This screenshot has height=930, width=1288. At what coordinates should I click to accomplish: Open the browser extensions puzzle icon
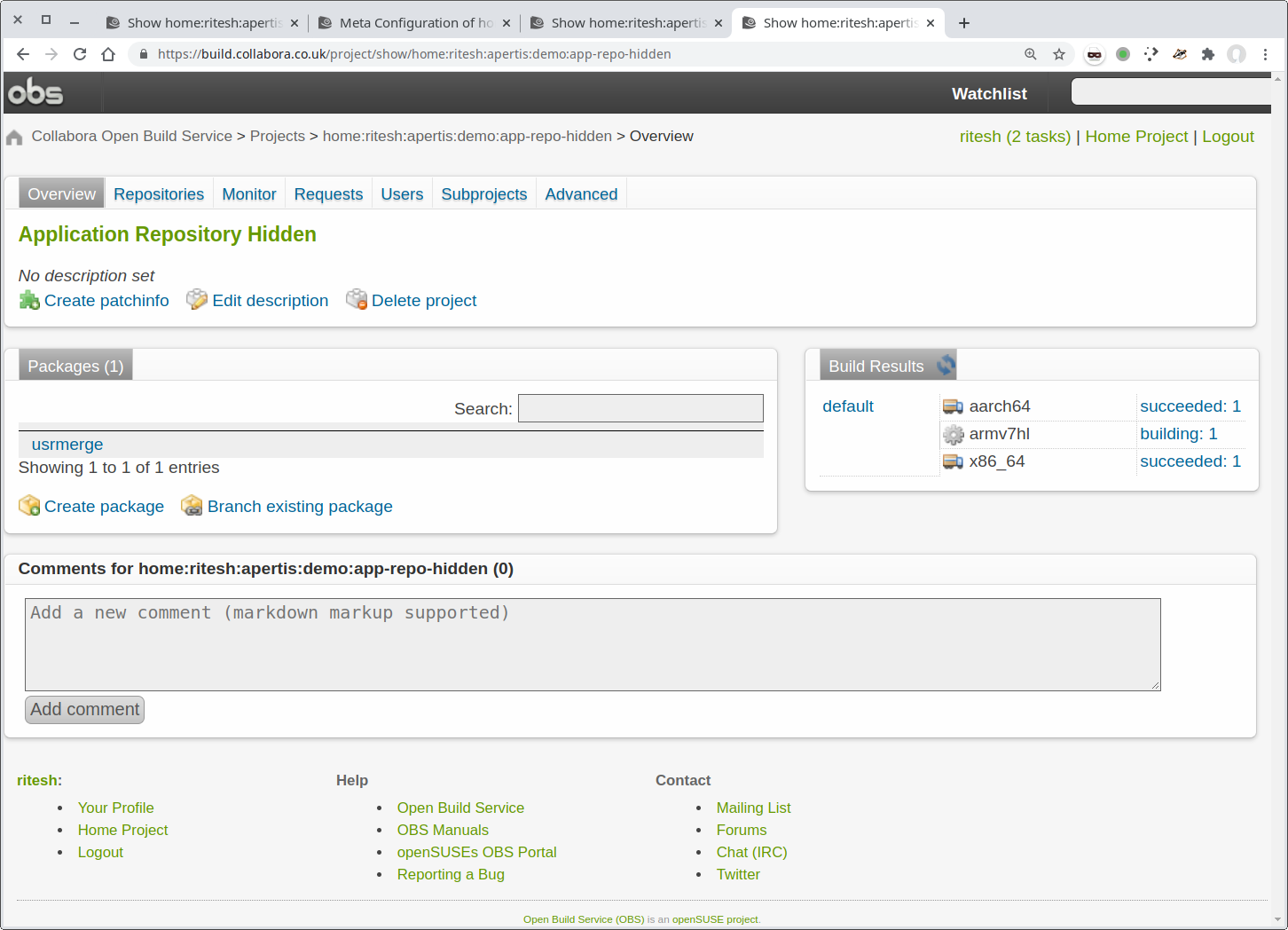pyautogui.click(x=1208, y=54)
